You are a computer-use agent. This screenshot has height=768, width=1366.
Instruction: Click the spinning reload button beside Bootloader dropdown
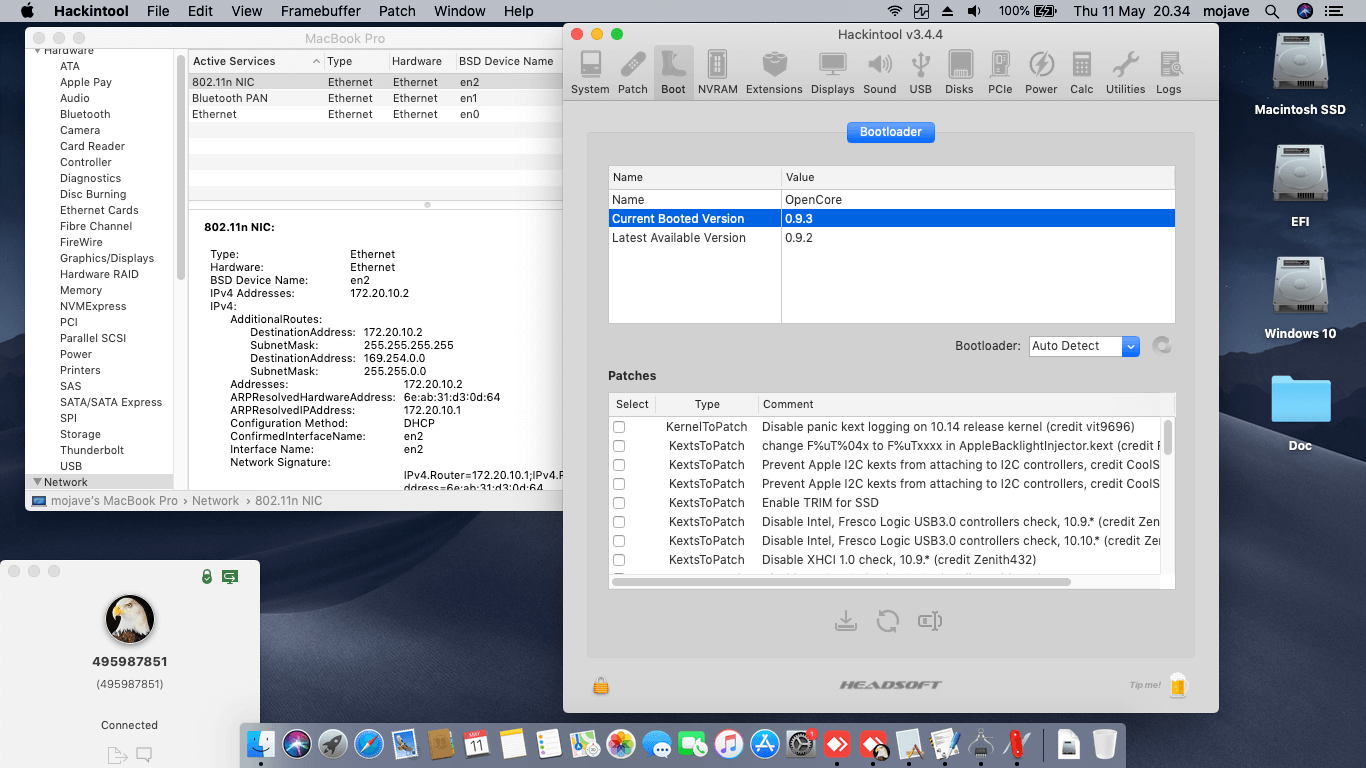pos(1161,346)
